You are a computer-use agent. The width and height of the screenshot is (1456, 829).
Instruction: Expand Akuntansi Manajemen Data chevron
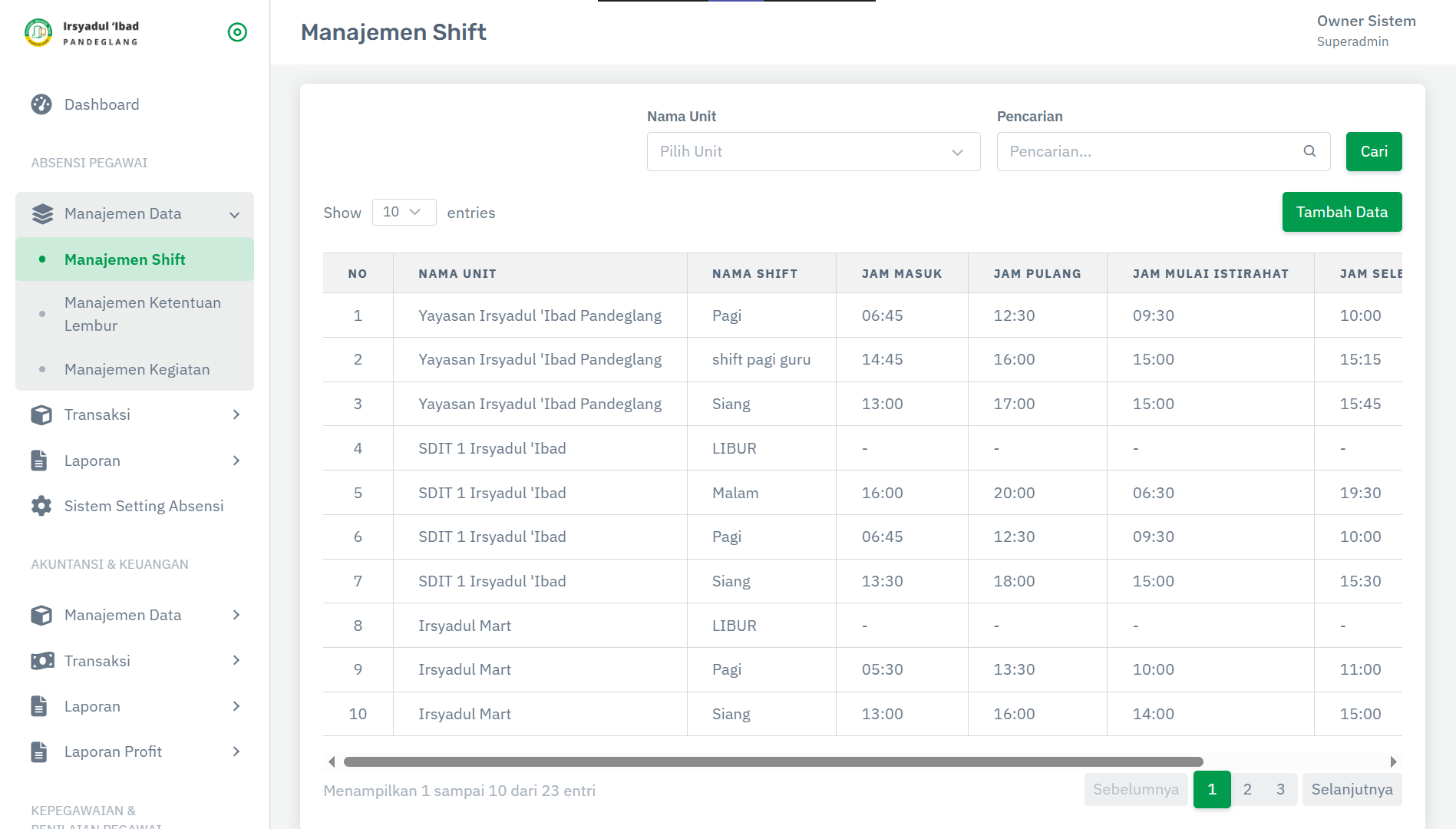pyautogui.click(x=236, y=615)
